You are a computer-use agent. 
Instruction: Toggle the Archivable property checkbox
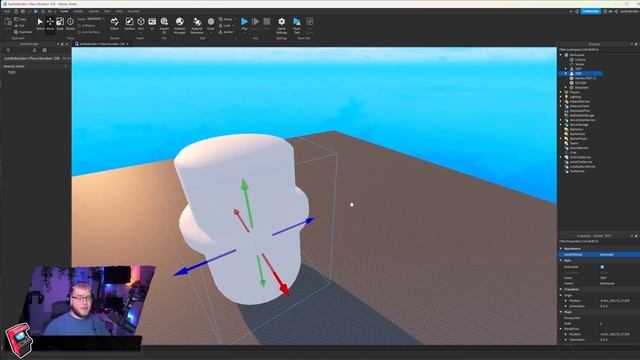pos(602,267)
